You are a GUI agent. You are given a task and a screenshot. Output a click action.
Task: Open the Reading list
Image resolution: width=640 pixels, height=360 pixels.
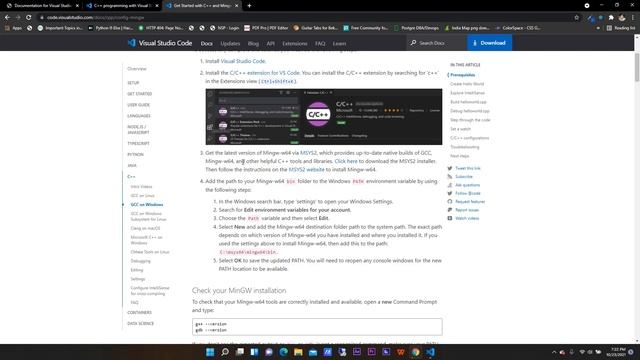pyautogui.click(x=621, y=28)
